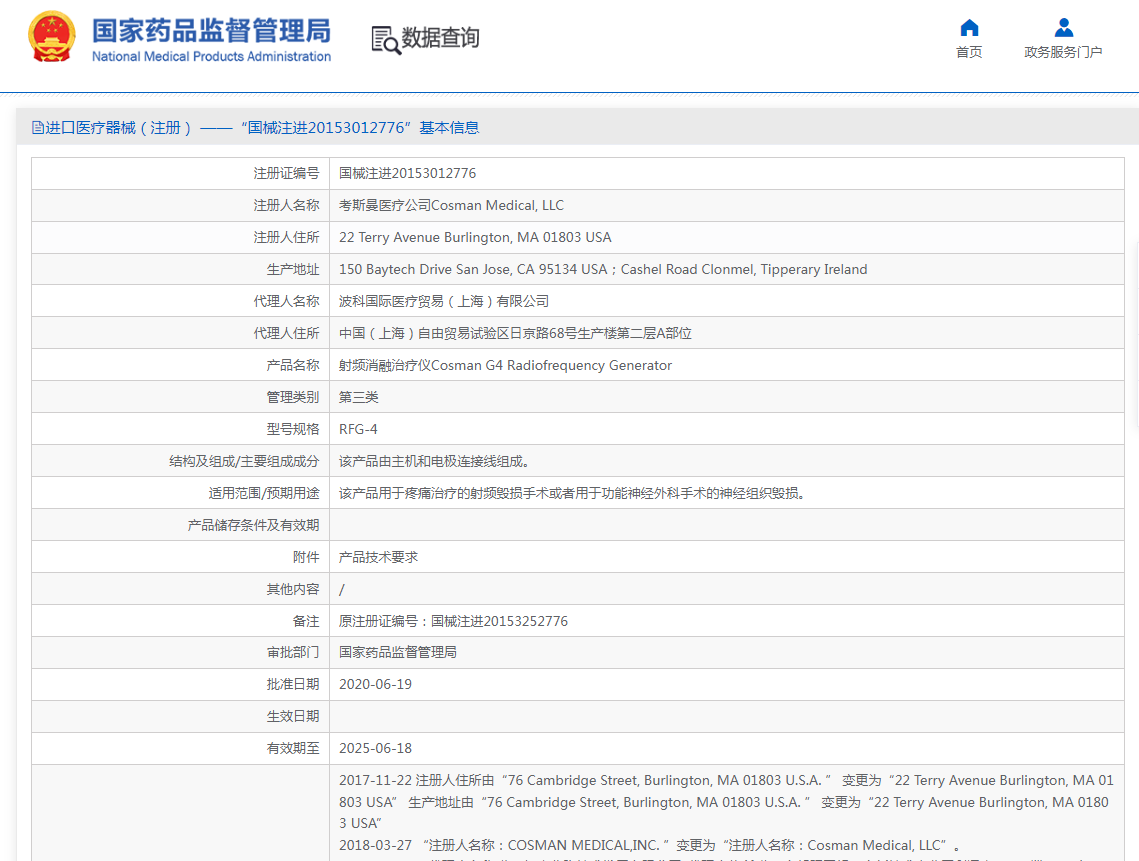Select 考斯曼医疗公司Cosman Medical, LLC
Screen dimensions: 1139x861
[451, 206]
